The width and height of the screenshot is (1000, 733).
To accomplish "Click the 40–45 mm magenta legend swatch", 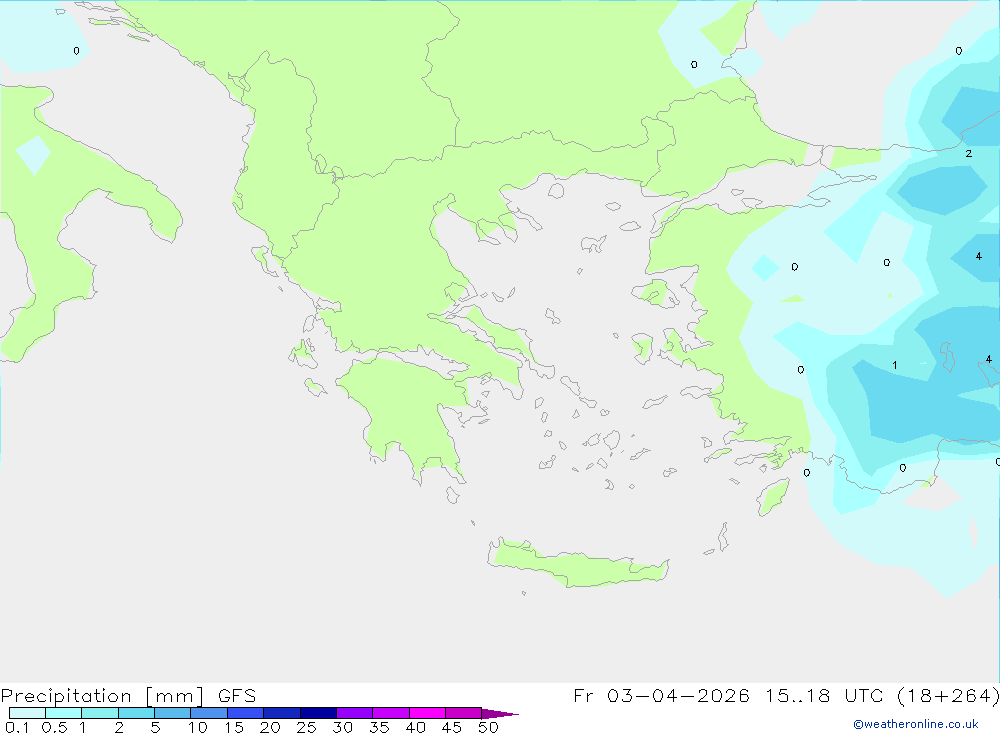I will click(427, 713).
